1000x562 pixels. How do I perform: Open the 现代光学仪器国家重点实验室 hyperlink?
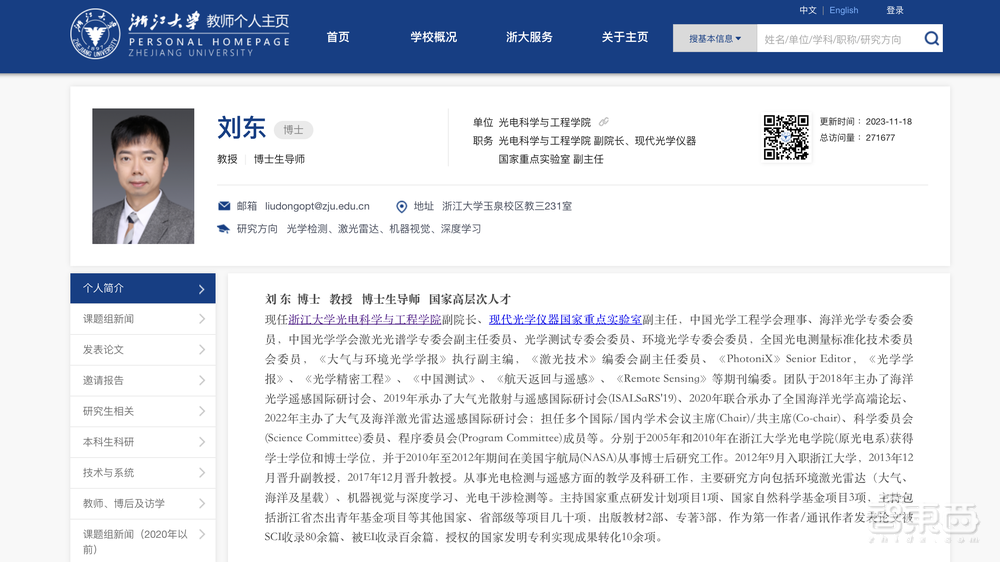565,320
